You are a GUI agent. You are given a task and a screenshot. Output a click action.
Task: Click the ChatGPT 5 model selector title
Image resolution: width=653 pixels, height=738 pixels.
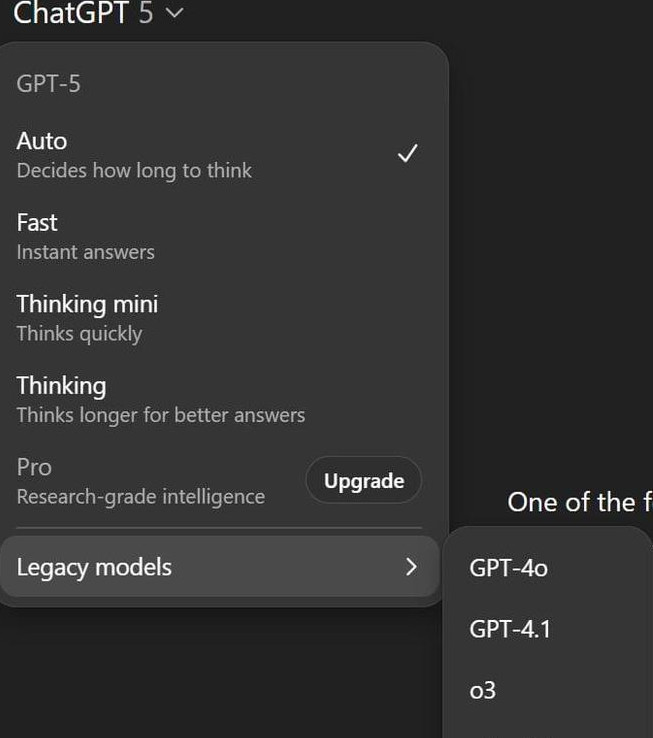point(83,13)
